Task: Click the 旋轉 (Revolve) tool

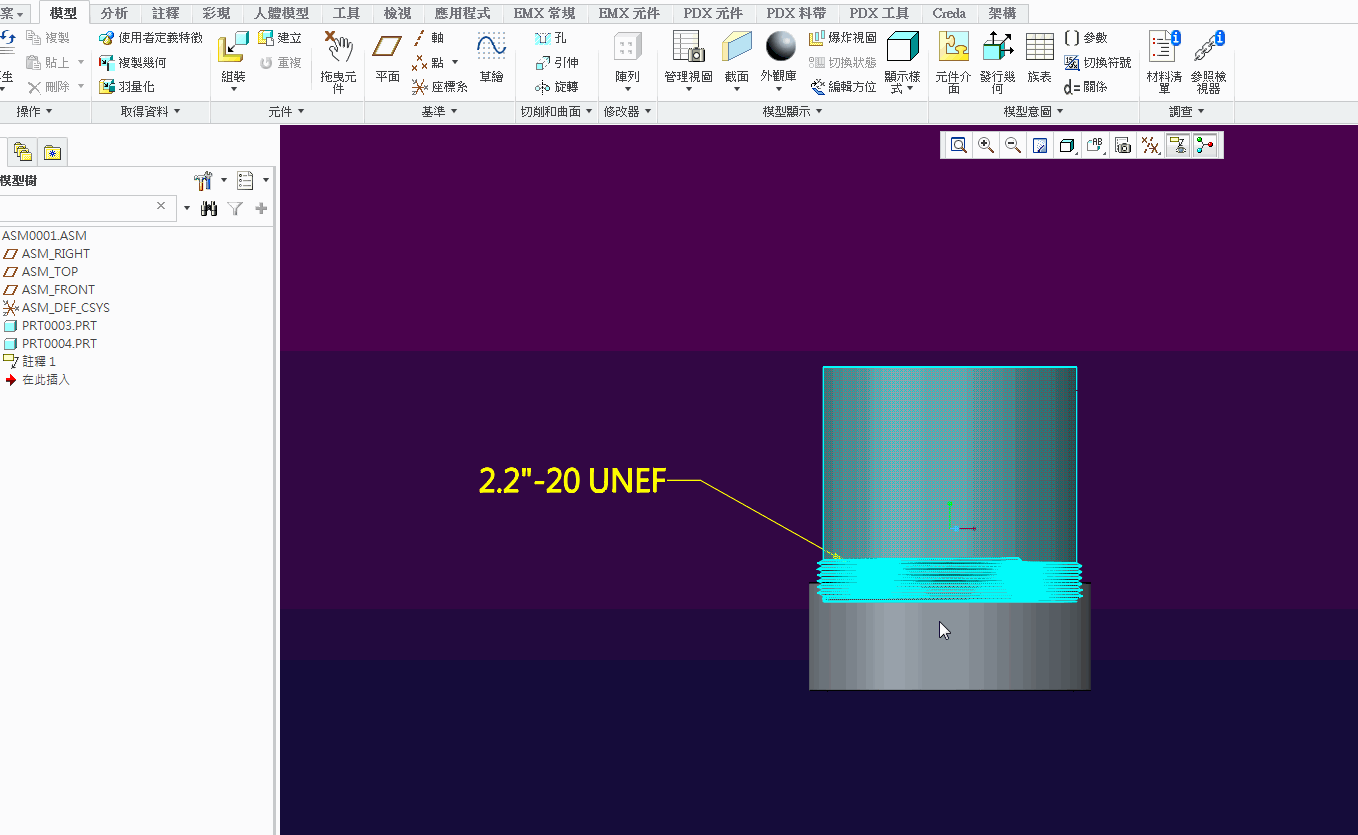Action: 556,87
